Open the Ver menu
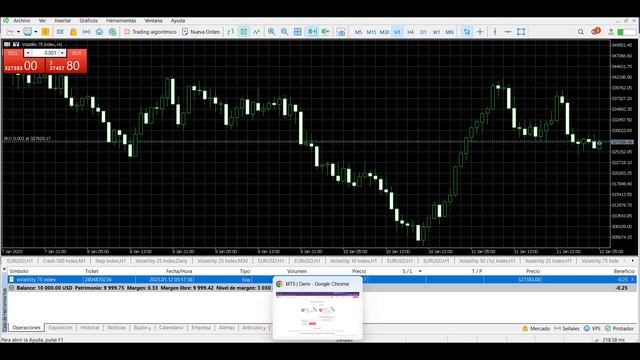640x360 pixels. (x=42, y=20)
